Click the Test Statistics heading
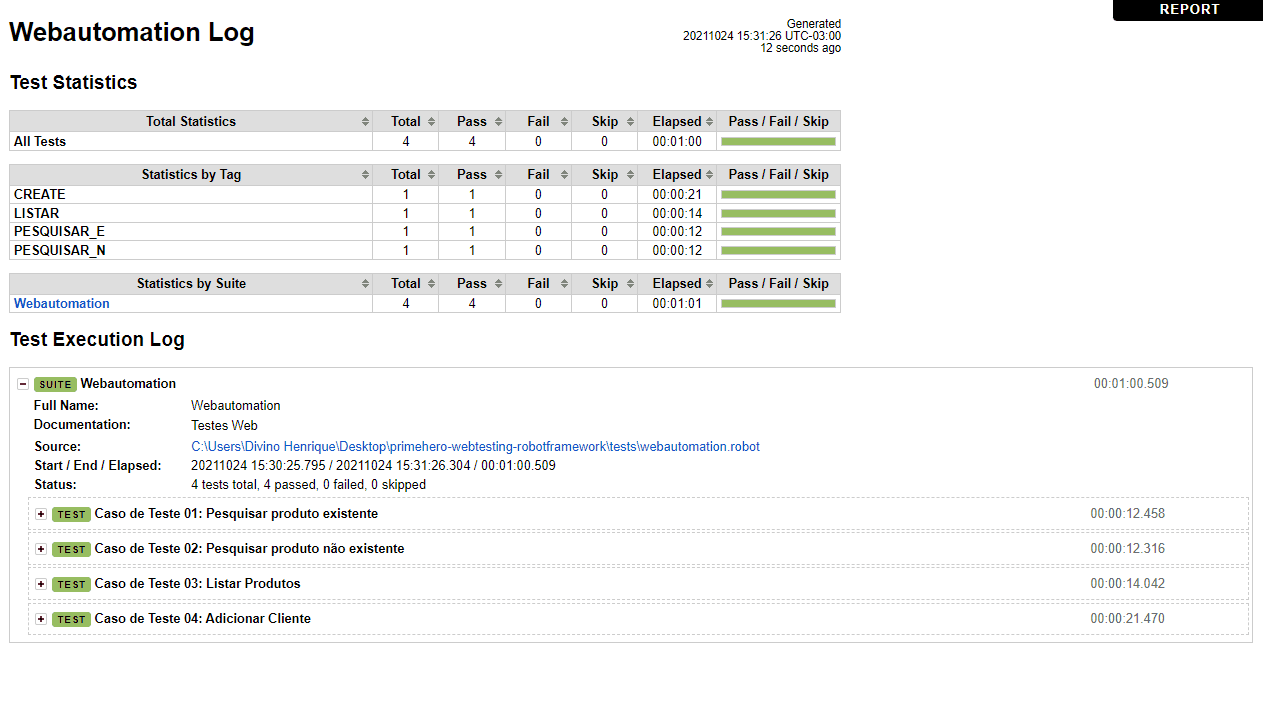Screen dimensions: 1263x715 [74, 83]
